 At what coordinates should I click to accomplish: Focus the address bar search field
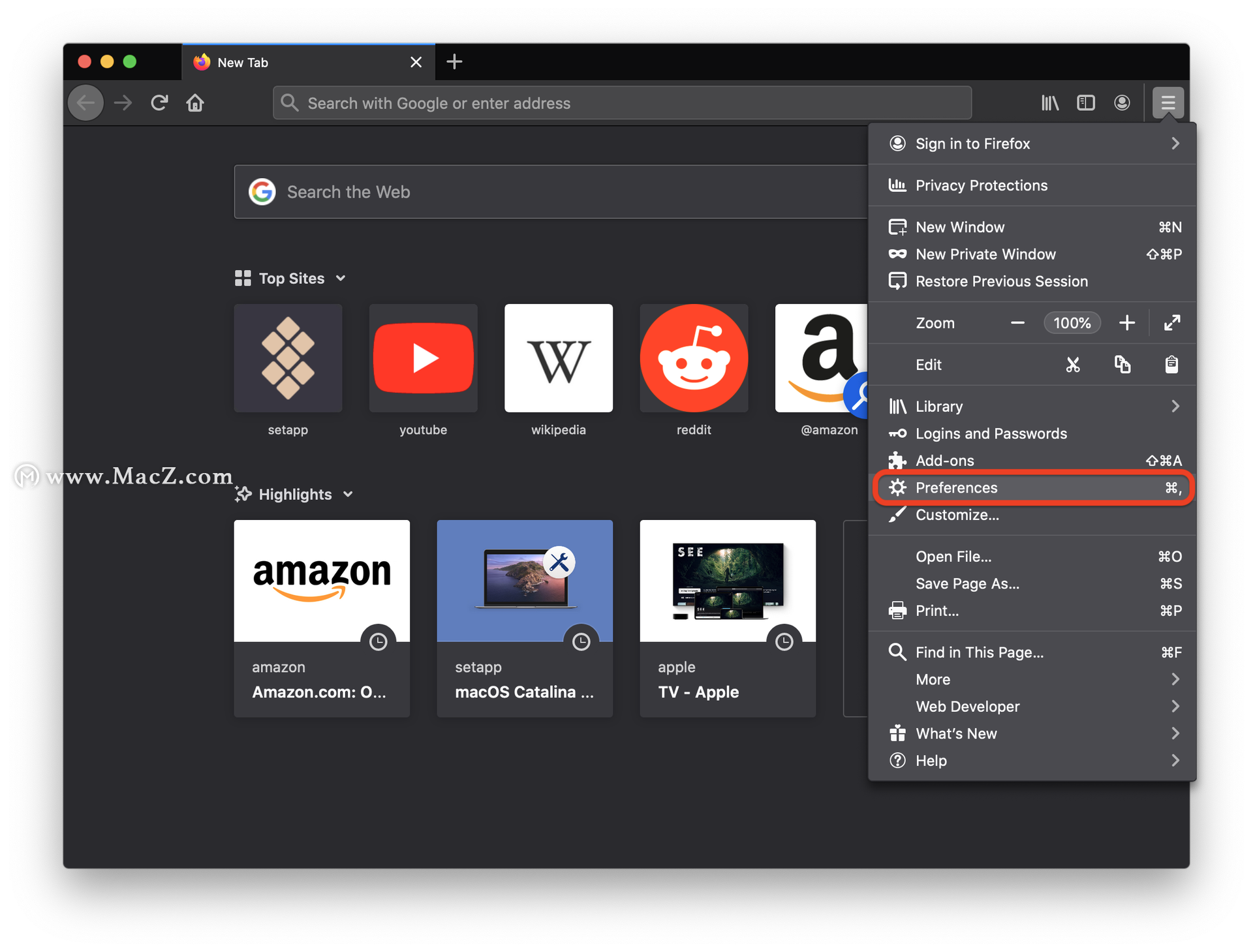pyautogui.click(x=622, y=103)
